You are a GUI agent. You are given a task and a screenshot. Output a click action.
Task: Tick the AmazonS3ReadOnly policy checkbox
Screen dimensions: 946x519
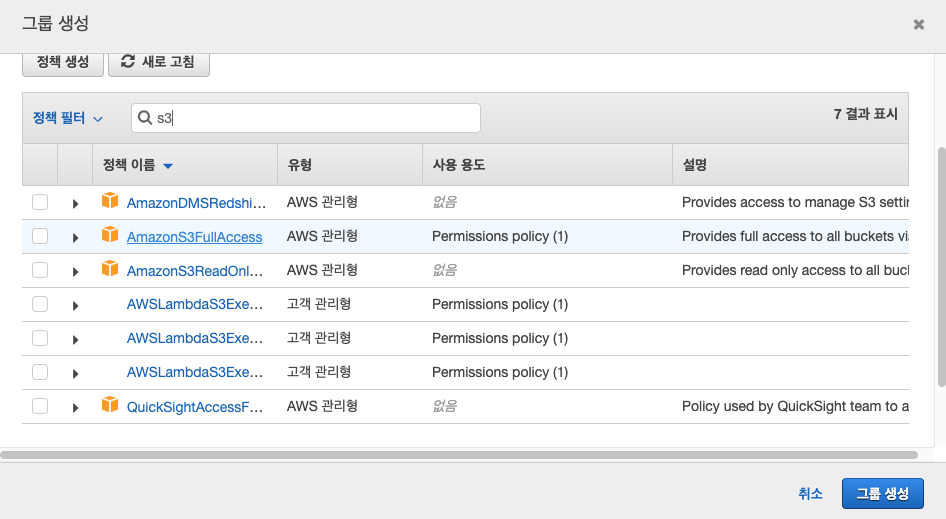click(x=40, y=270)
